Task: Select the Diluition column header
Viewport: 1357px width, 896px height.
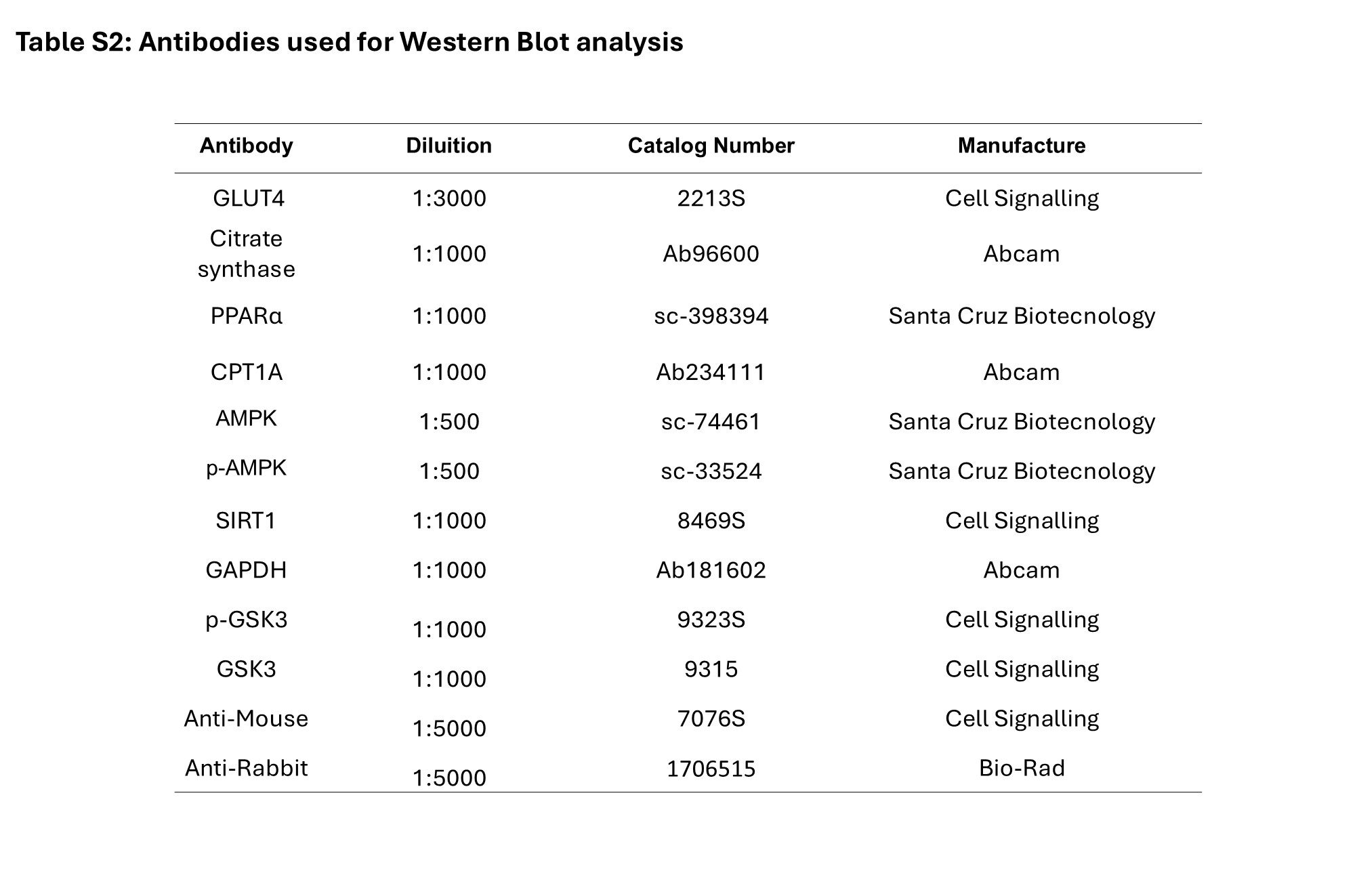Action: pos(448,146)
